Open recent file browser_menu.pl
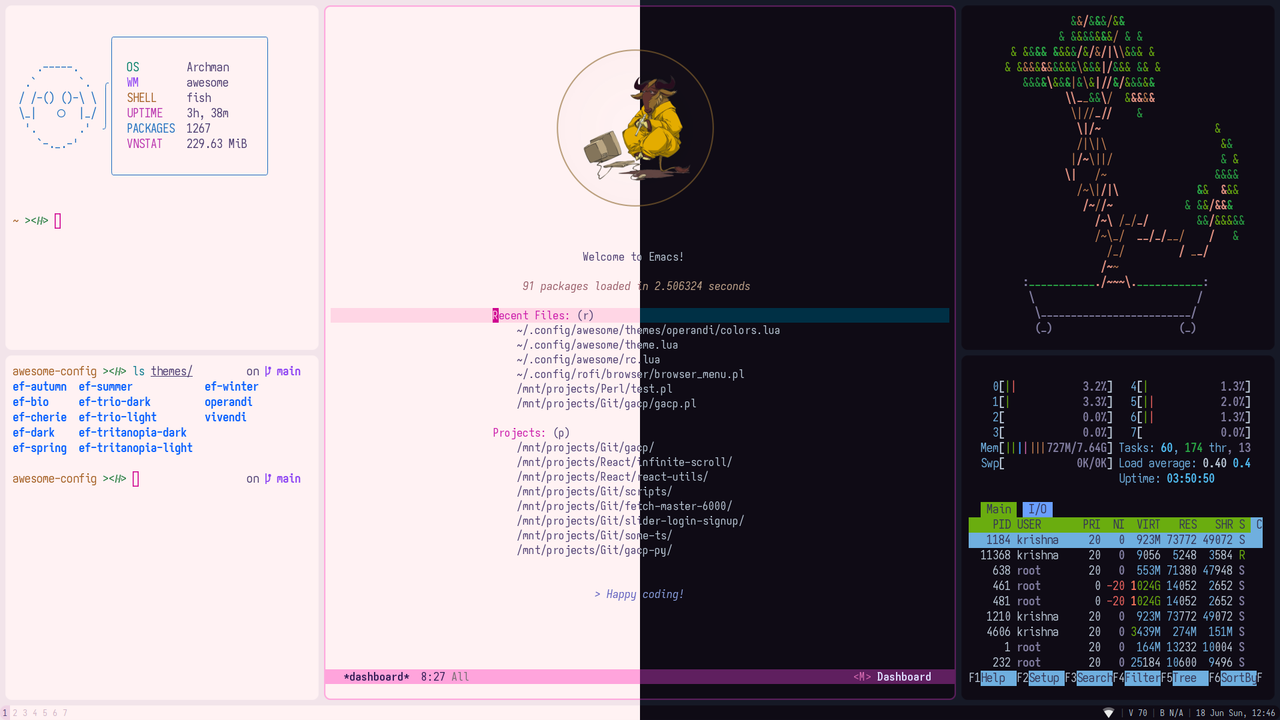 click(x=630, y=374)
